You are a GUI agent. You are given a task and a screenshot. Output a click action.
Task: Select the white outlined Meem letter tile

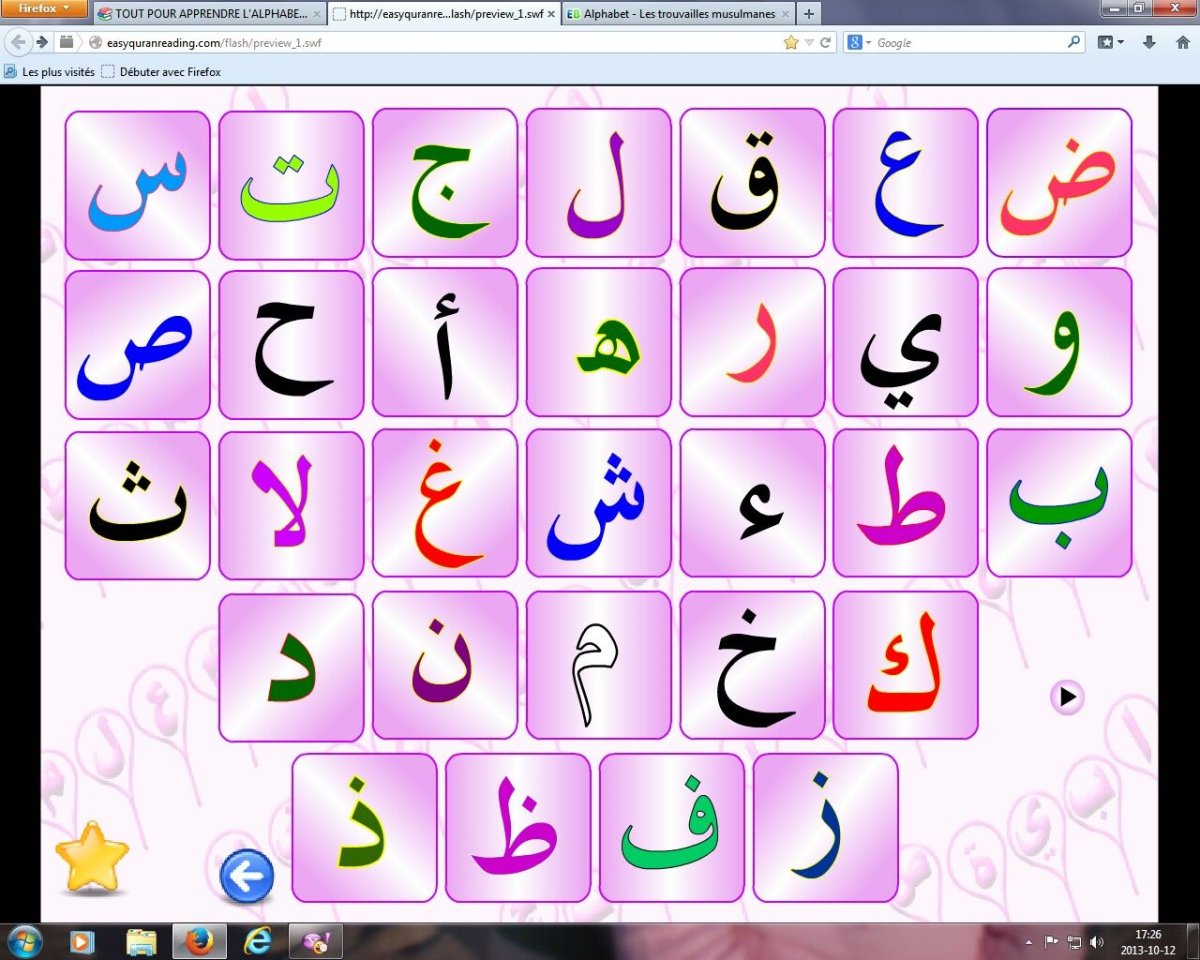598,665
